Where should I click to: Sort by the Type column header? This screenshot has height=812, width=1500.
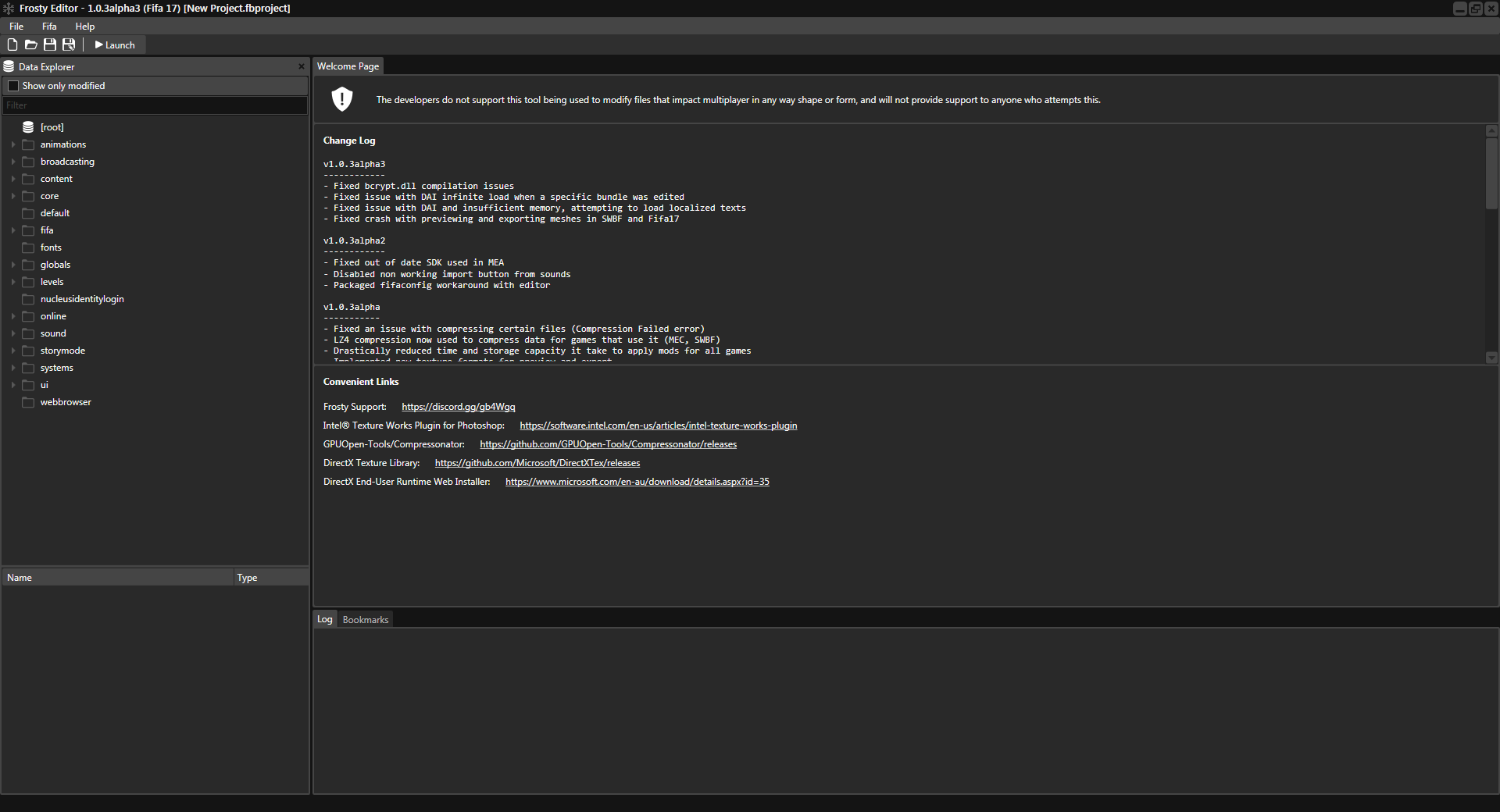point(271,578)
